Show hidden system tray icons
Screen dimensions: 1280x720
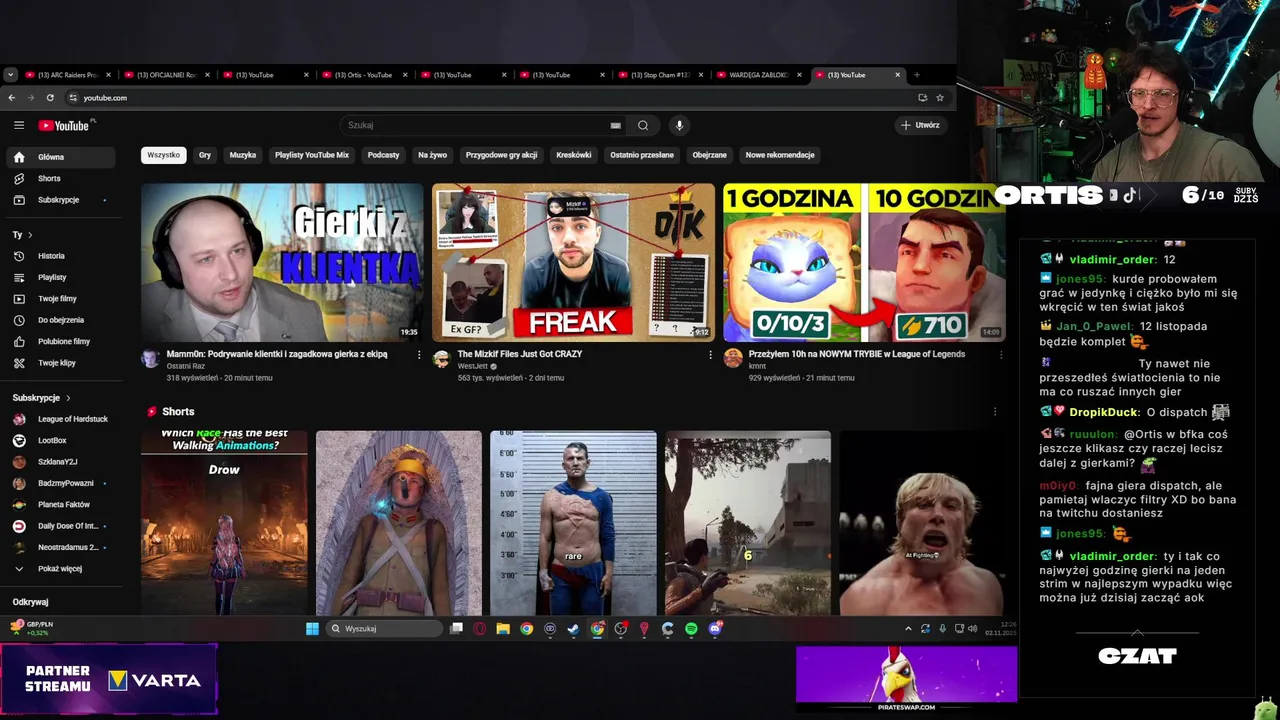[x=908, y=629]
